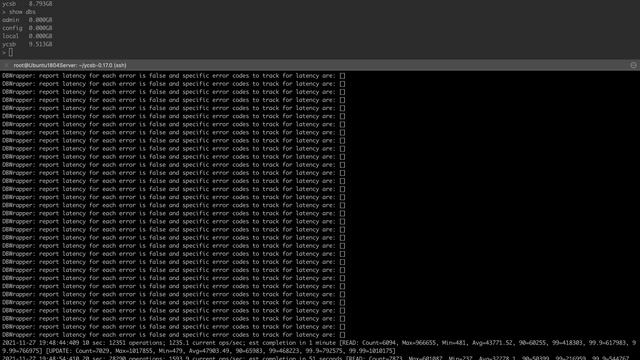Click the 'READ: Count=6094' statistic
This screenshot has height=360, width=640.
pyautogui.click(x=369, y=343)
